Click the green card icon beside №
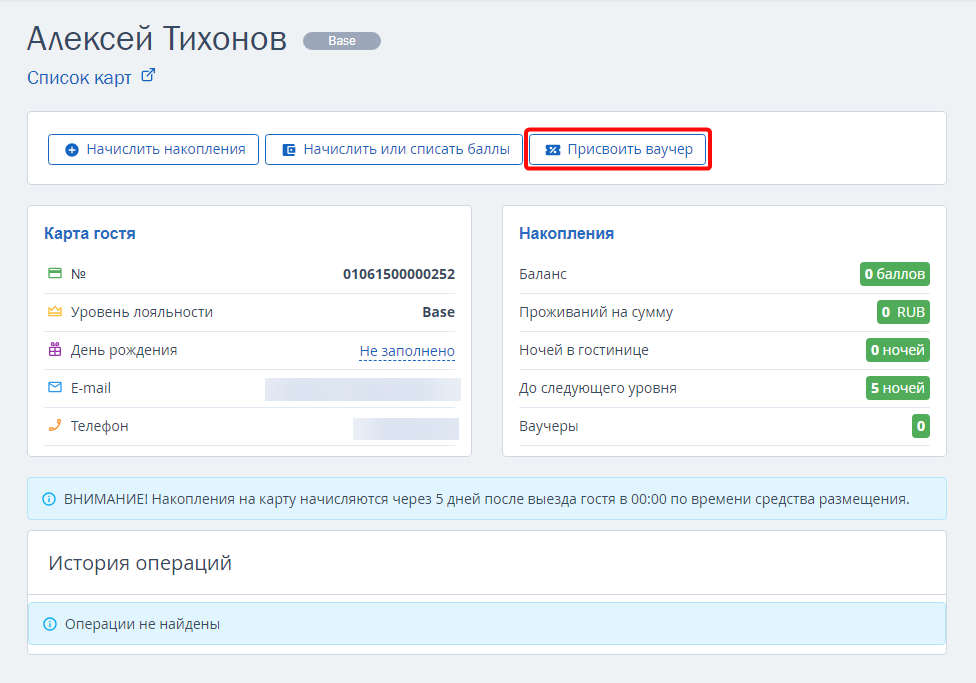The width and height of the screenshot is (976, 683). pyautogui.click(x=55, y=273)
